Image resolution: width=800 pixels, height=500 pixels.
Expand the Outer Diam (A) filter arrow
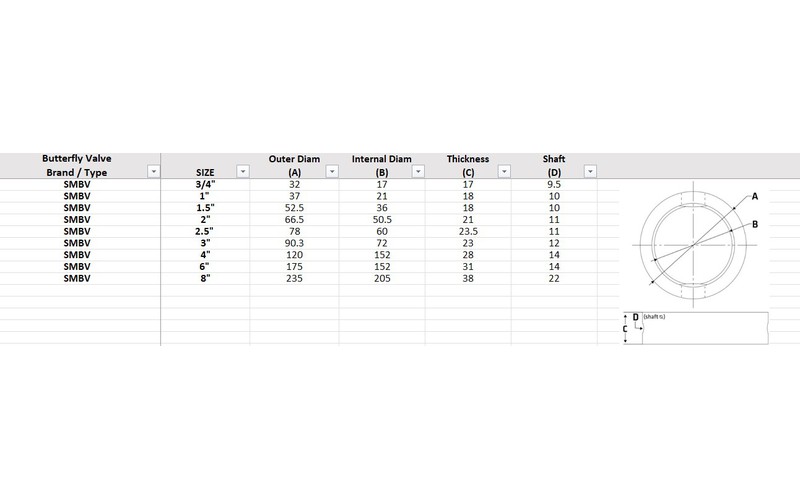coord(333,172)
